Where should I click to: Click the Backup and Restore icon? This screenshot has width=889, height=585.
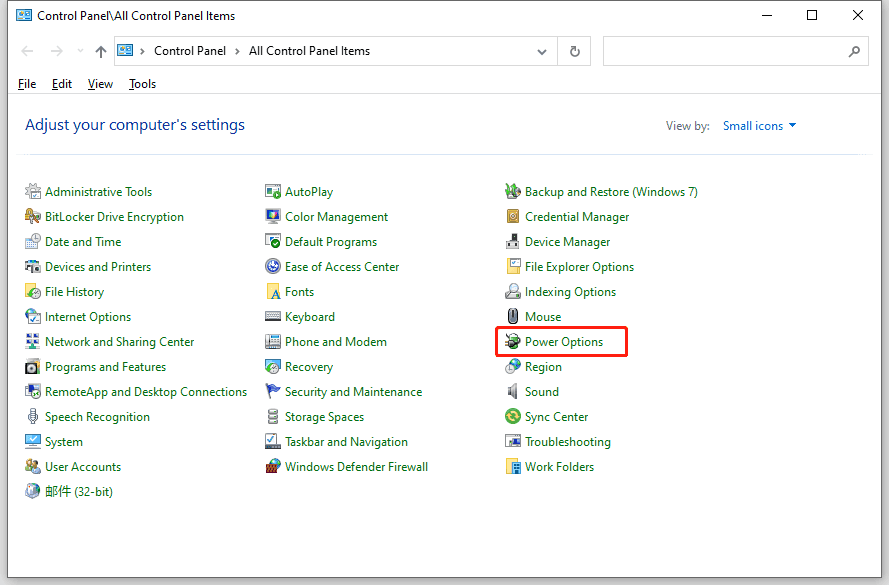(513, 192)
